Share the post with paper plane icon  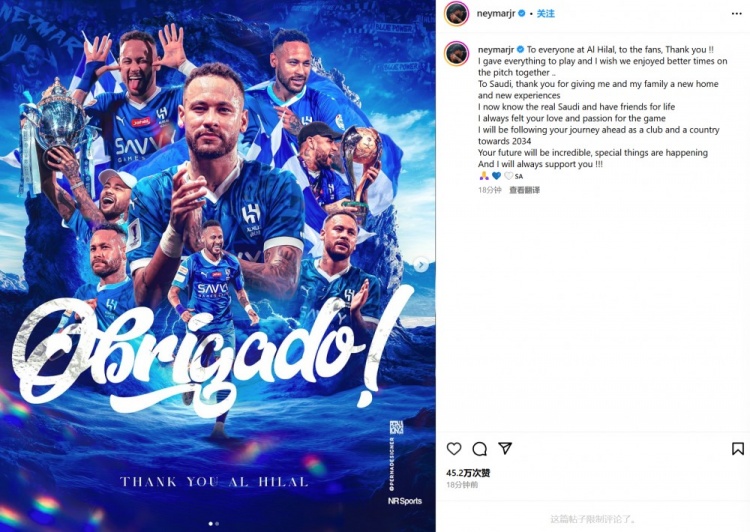coord(505,448)
